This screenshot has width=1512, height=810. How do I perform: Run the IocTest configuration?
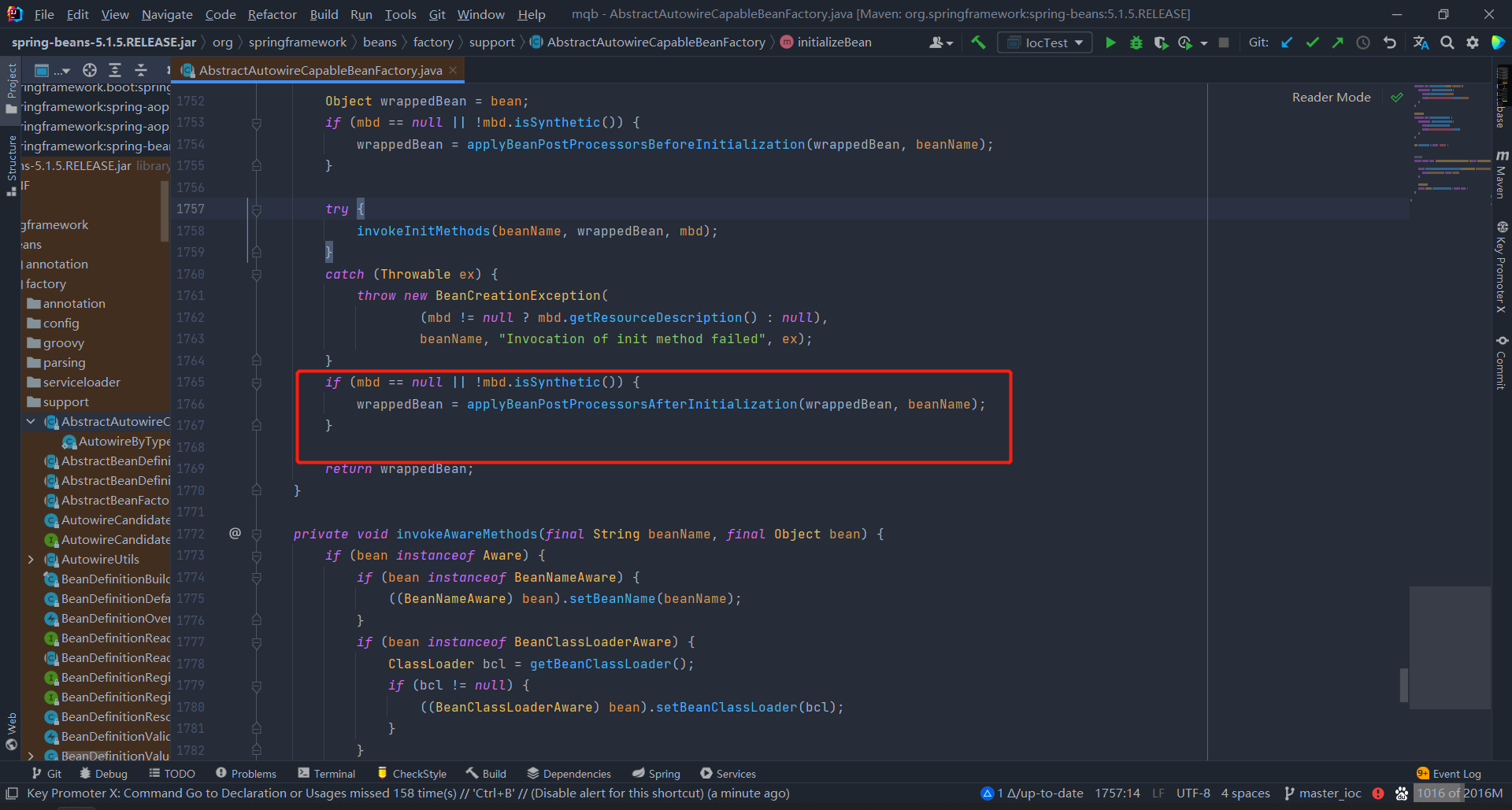[1110, 43]
